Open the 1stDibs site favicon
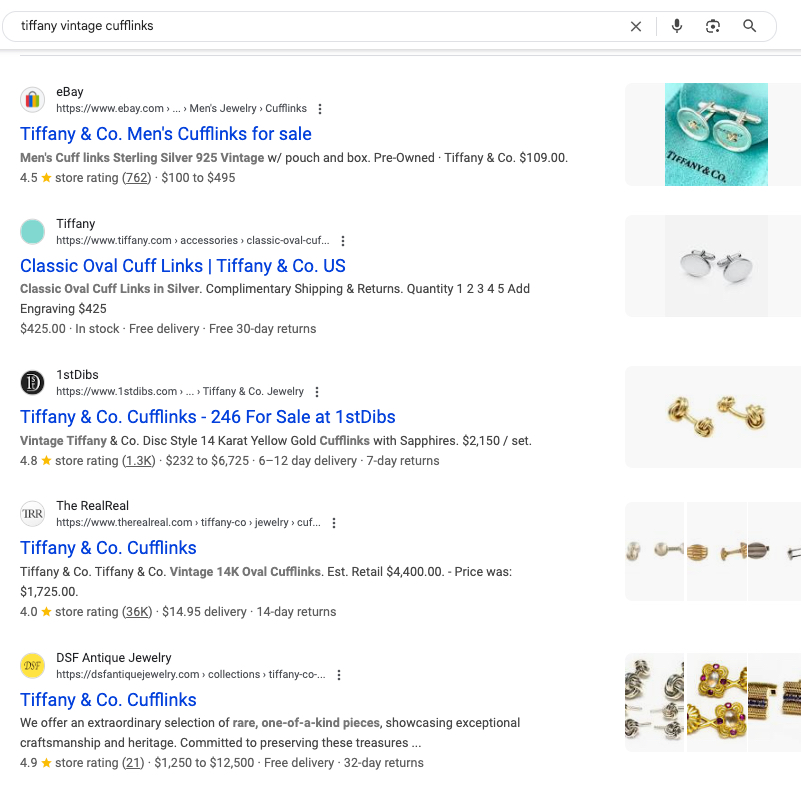801x801 pixels. point(32,383)
